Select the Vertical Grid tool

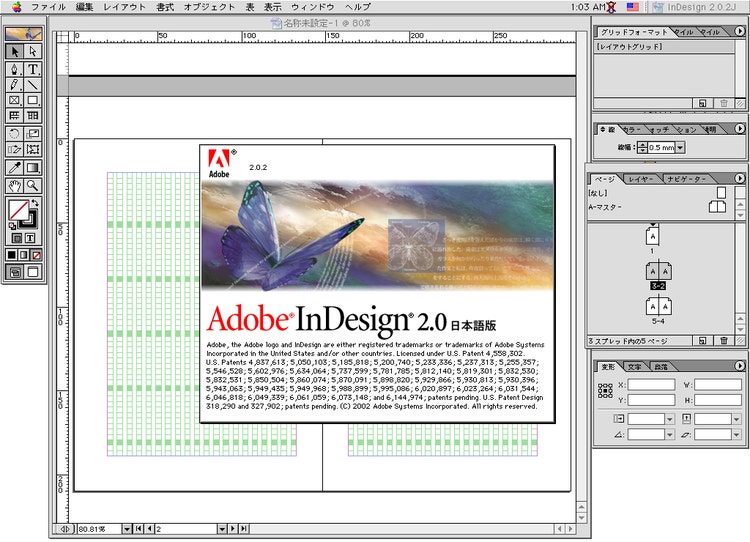33,115
